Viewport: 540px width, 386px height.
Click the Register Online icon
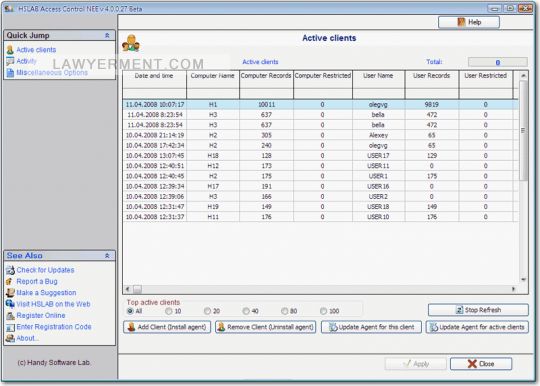pyautogui.click(x=10, y=316)
